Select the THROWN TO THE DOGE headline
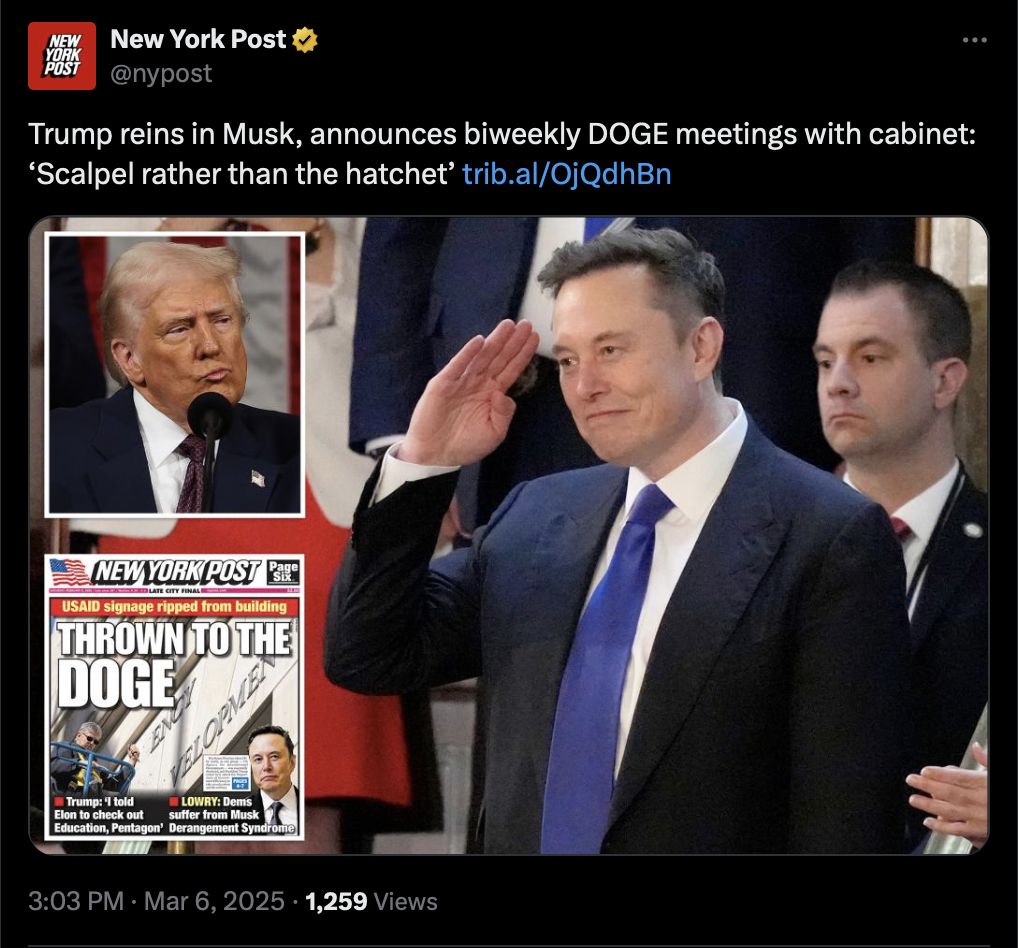1018x948 pixels. 173,663
